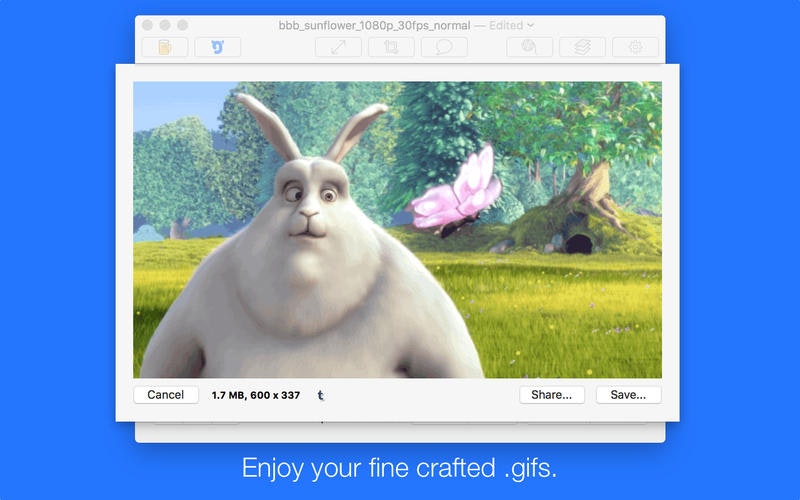Select the Resize arrow tool
This screenshot has width=800, height=500.
(x=338, y=47)
